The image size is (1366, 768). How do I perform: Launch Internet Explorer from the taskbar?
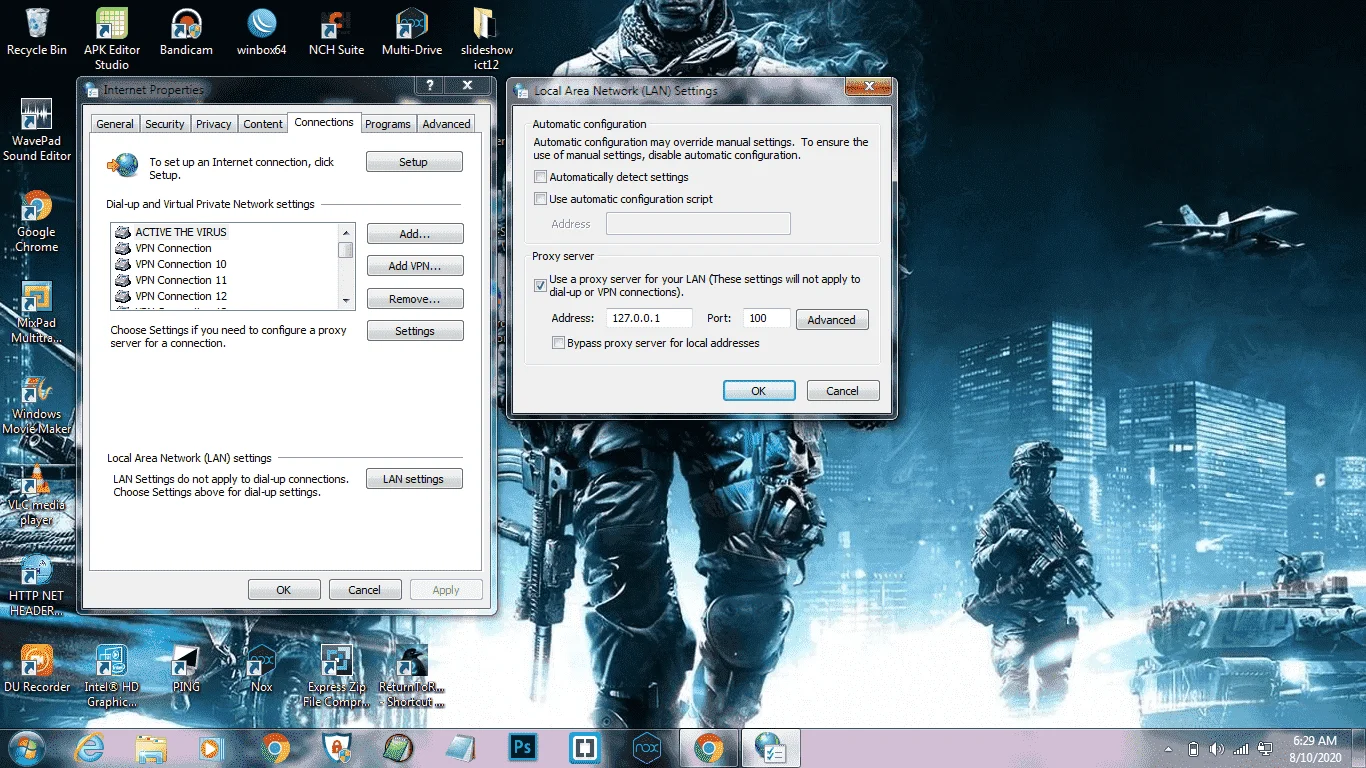tap(91, 748)
